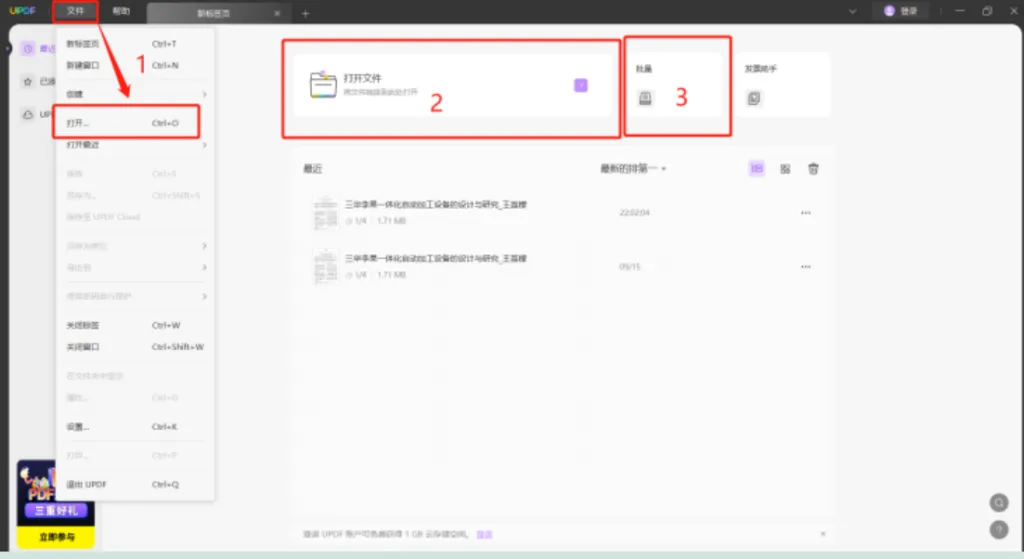This screenshot has height=559, width=1024.
Task: Choose the new tab entry with Ctrl+T
Action: pyautogui.click(x=134, y=44)
